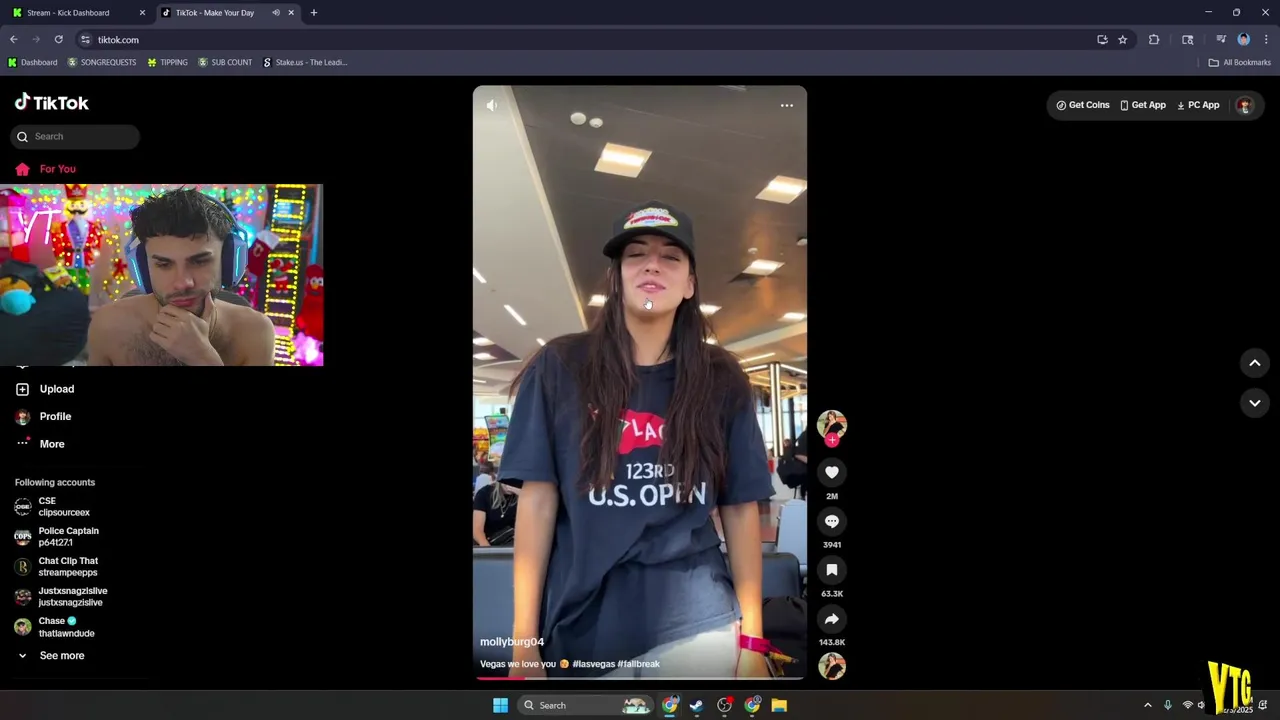
Task: Open Windows Start menu
Action: 500,705
